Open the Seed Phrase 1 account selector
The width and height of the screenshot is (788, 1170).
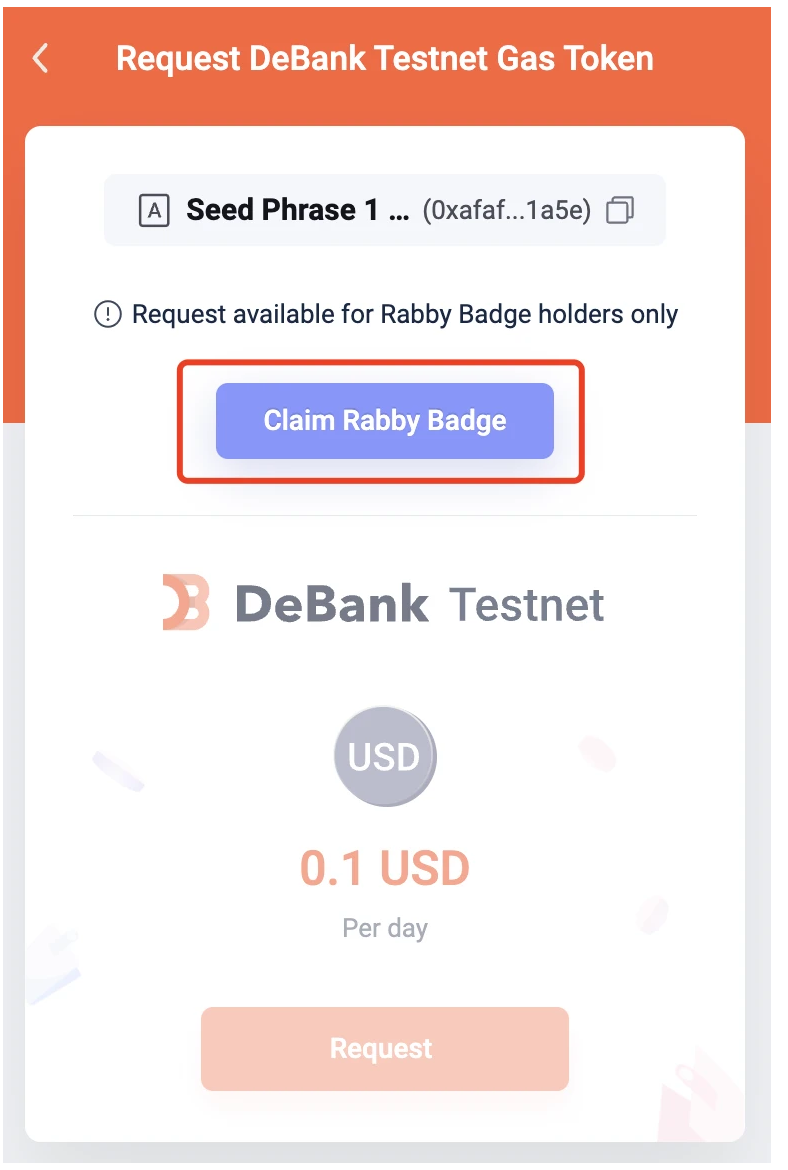pos(385,210)
